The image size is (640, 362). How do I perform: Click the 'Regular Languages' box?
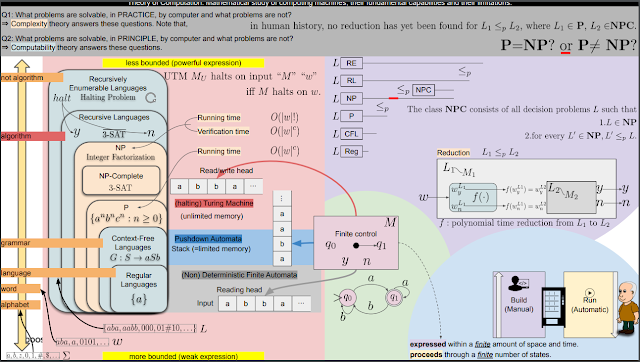(x=139, y=289)
